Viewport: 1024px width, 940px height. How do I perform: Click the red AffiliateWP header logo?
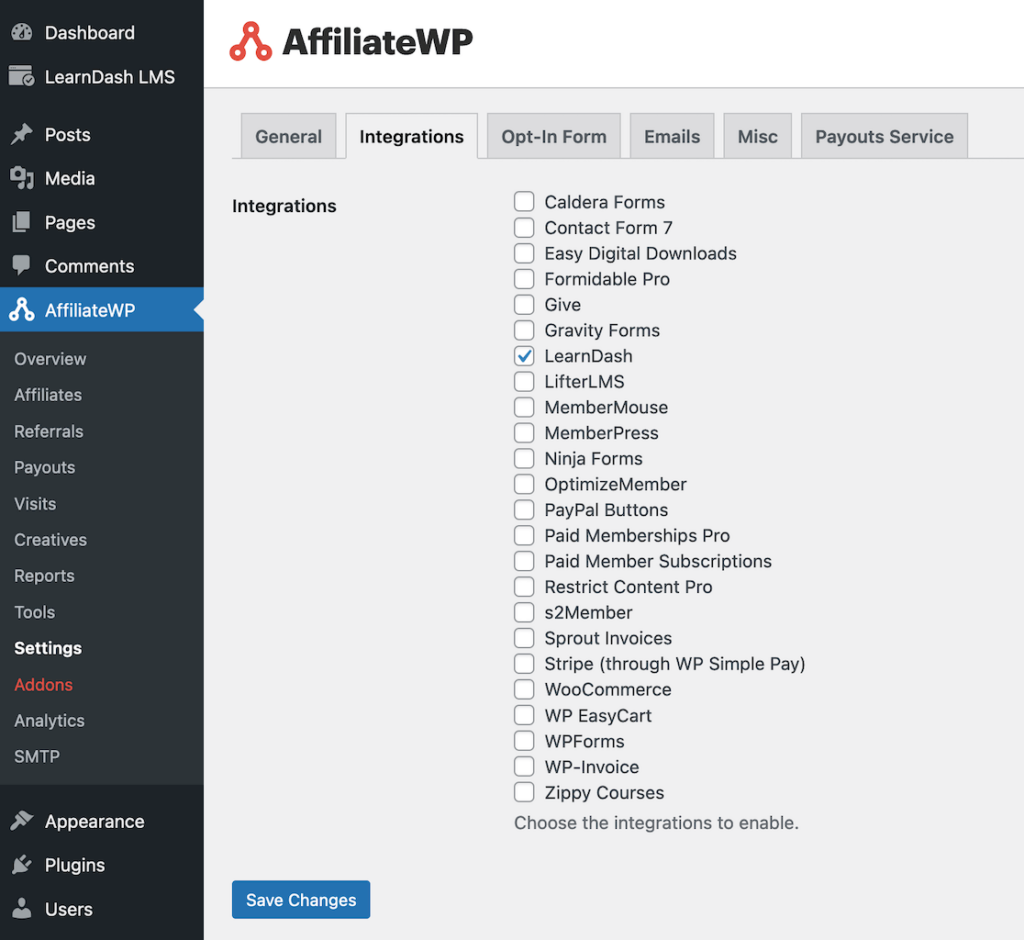point(250,41)
